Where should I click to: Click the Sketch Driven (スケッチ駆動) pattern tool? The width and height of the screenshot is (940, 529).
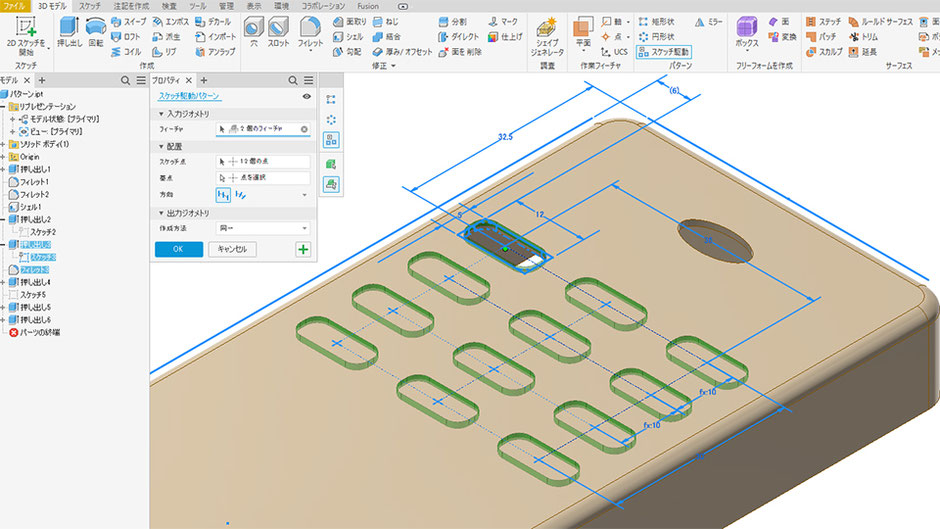coord(664,52)
